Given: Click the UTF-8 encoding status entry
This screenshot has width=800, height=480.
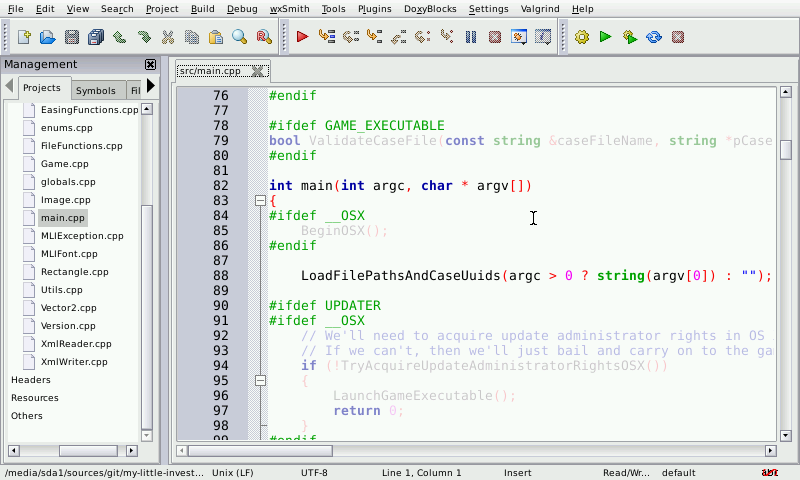Looking at the screenshot, I should [314, 473].
